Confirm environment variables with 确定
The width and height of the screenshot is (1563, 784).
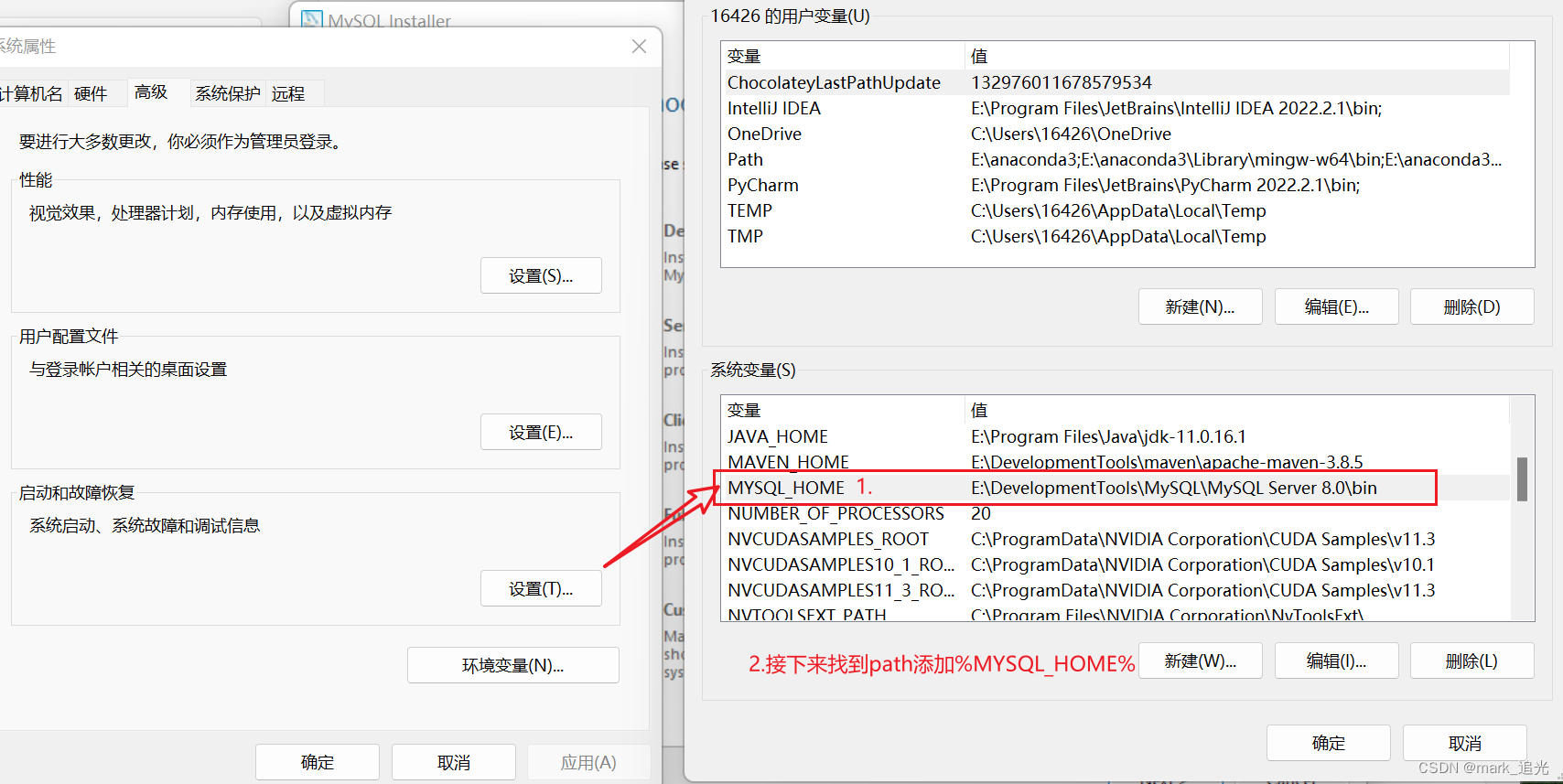click(1329, 743)
